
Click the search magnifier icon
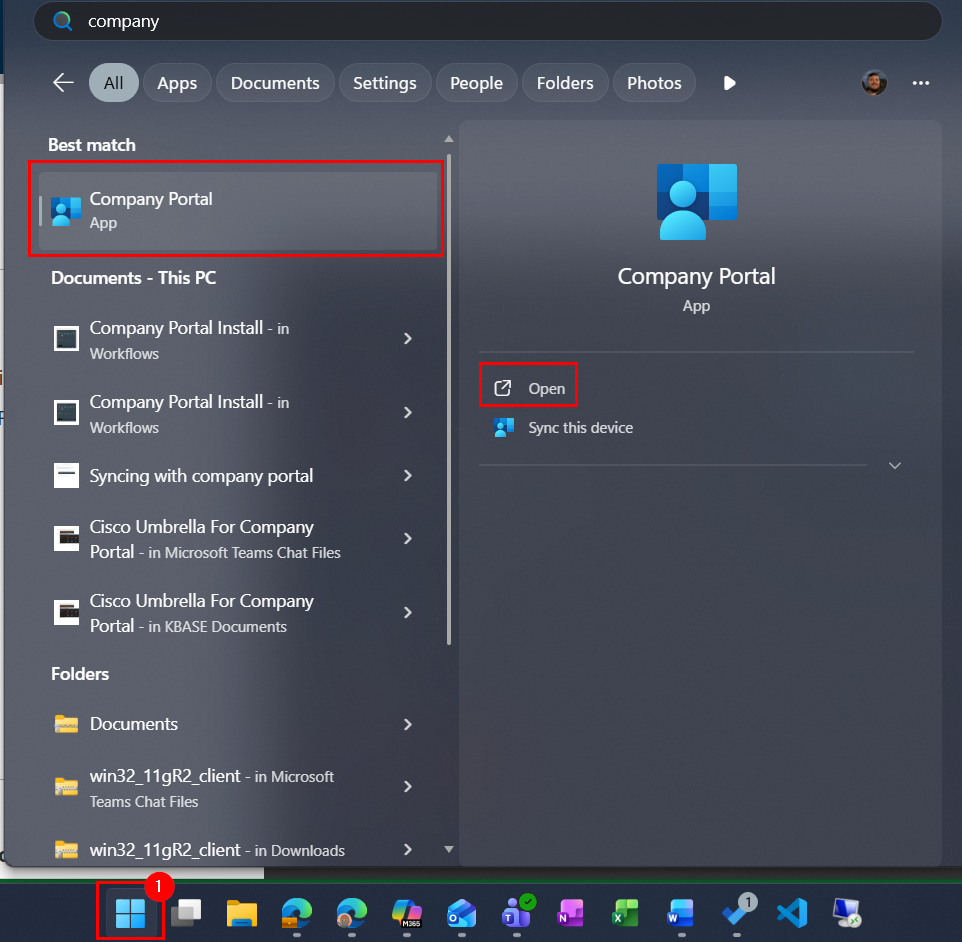pyautogui.click(x=63, y=21)
